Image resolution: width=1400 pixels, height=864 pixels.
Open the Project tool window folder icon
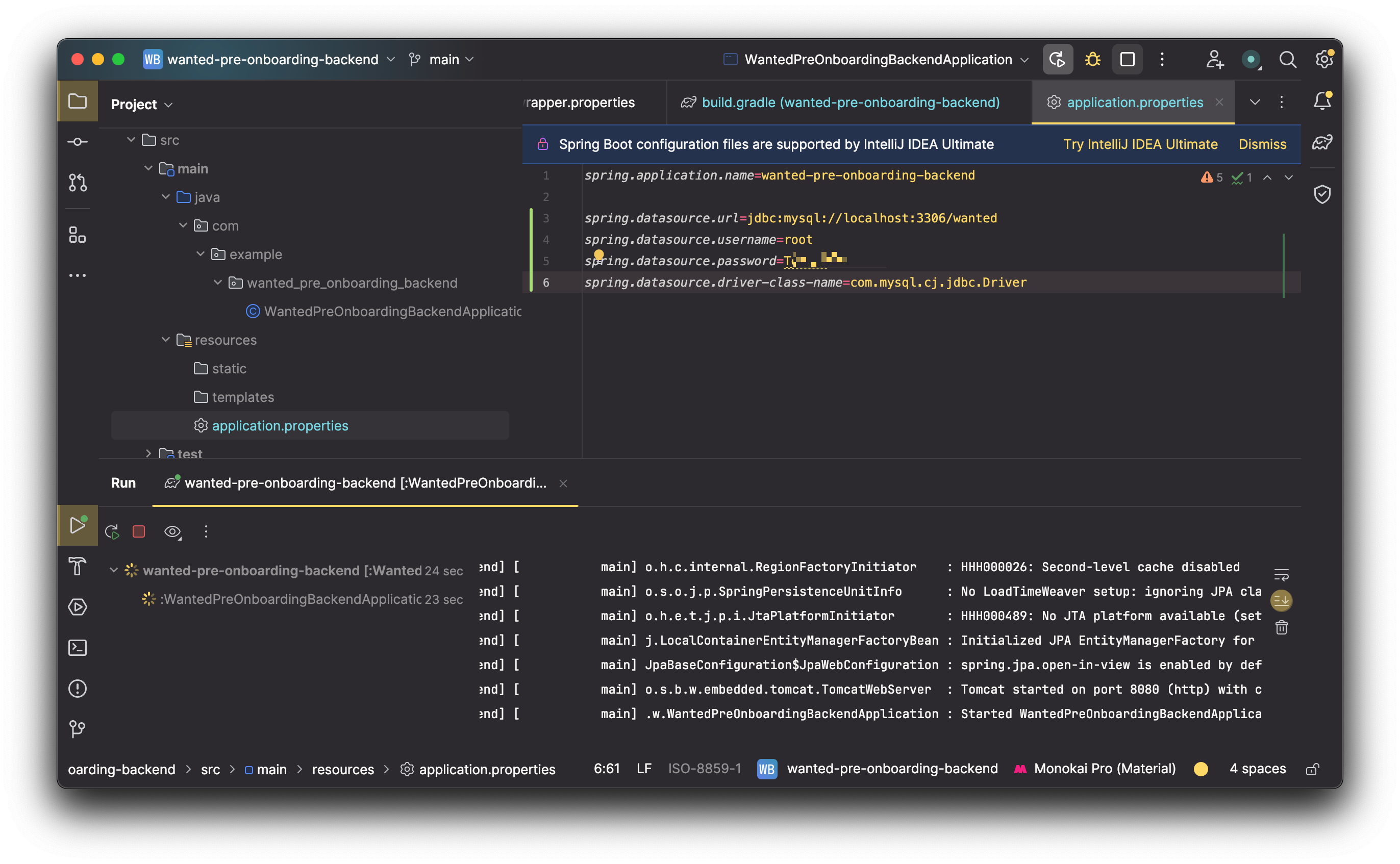click(x=77, y=101)
